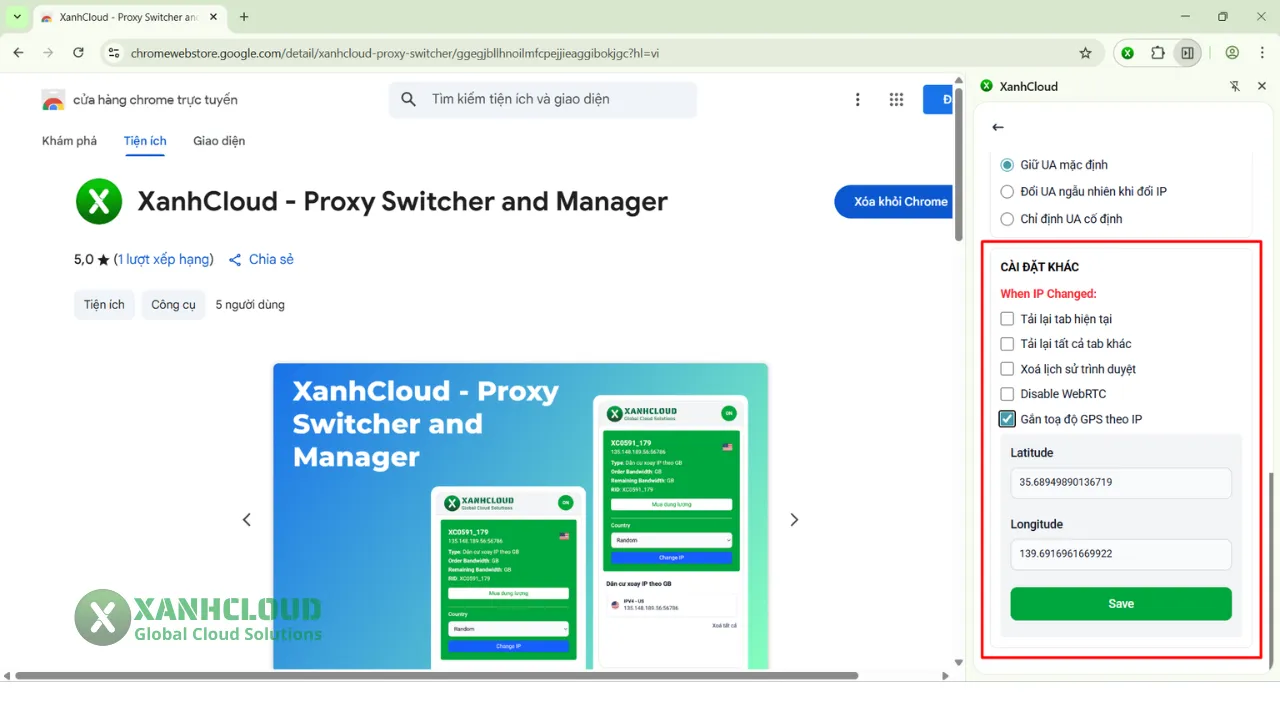The image size is (1280, 720).
Task: Close the XanhCloud side panel
Action: tap(1262, 86)
